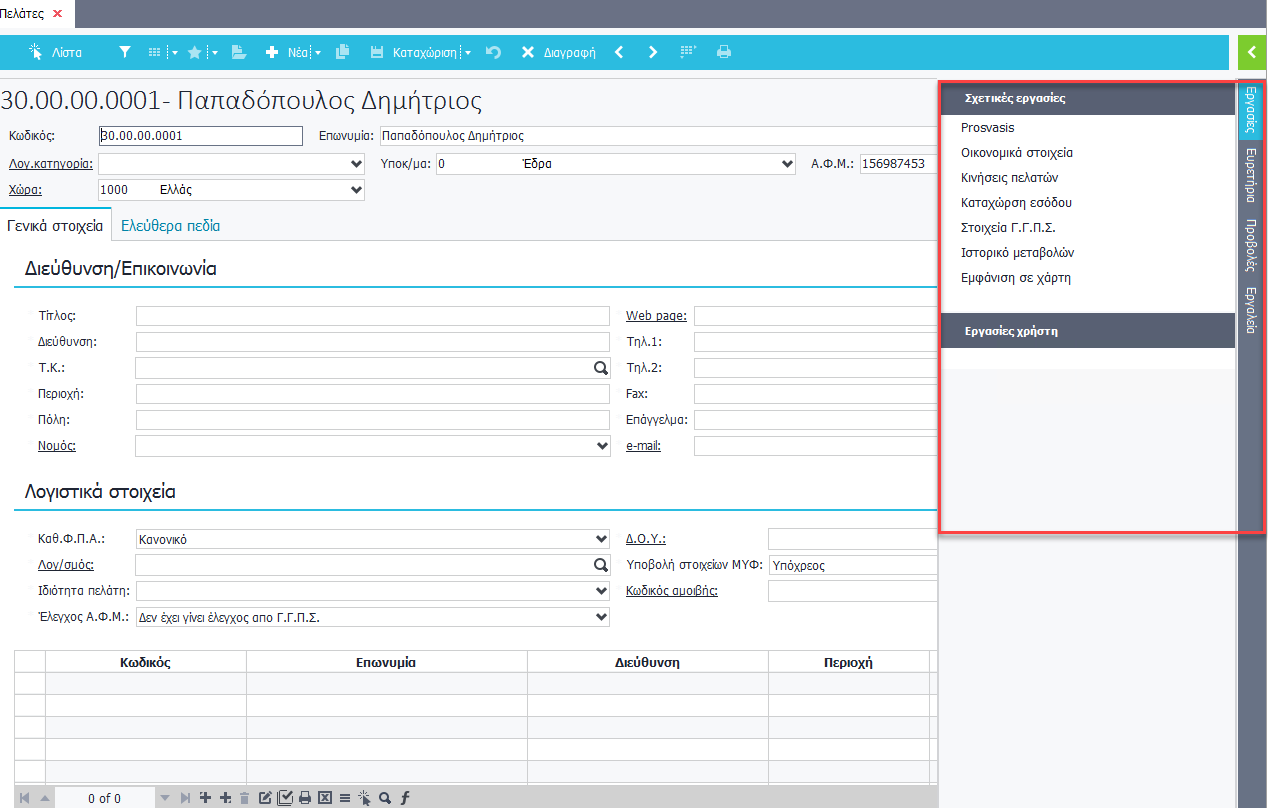Open Οικονομικά στοιχεία in related tasks
This screenshot has width=1268, height=808.
(1016, 153)
